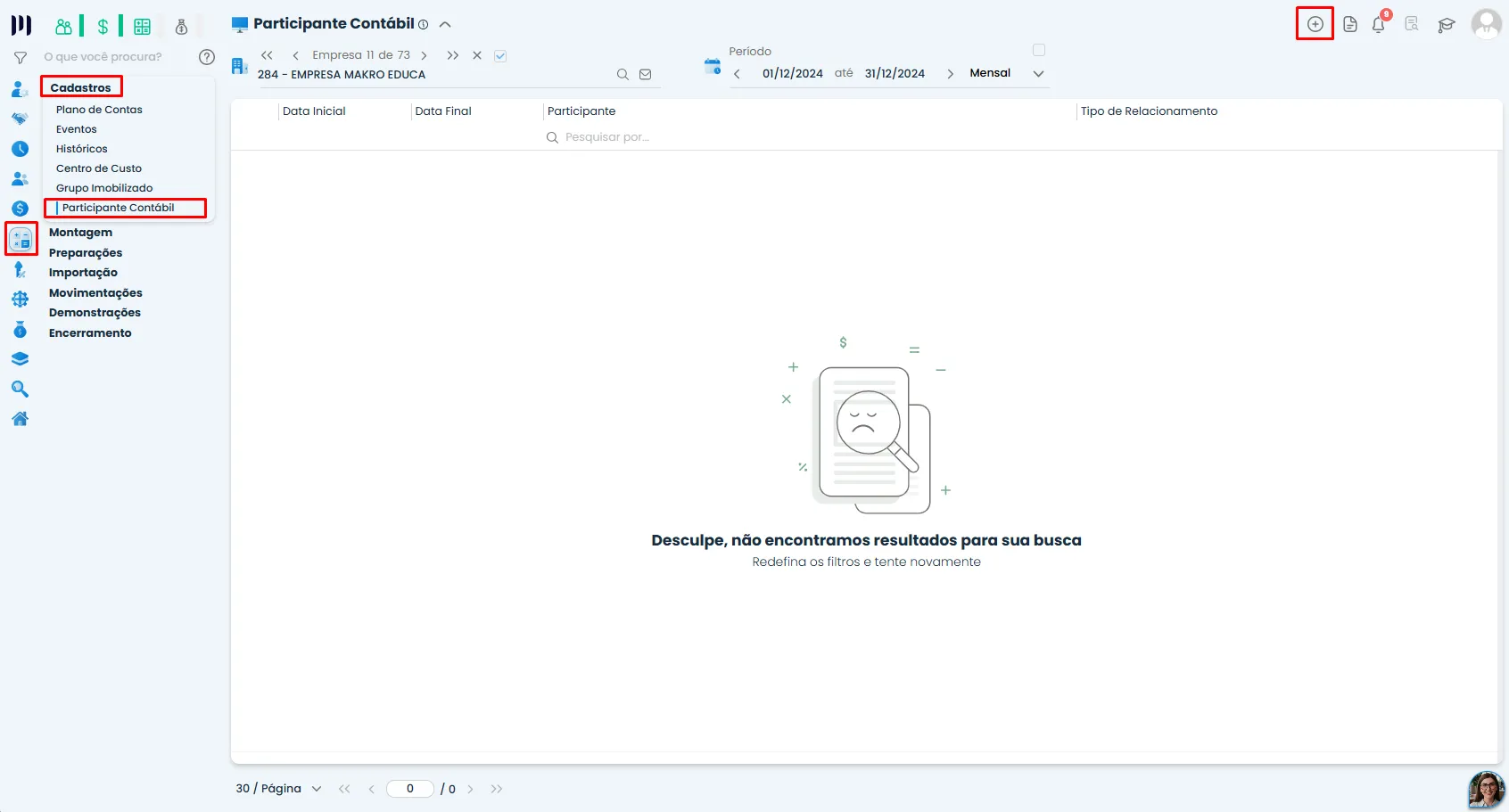Expand the Cadastros menu section
The height and width of the screenshot is (812, 1509).
pos(80,87)
